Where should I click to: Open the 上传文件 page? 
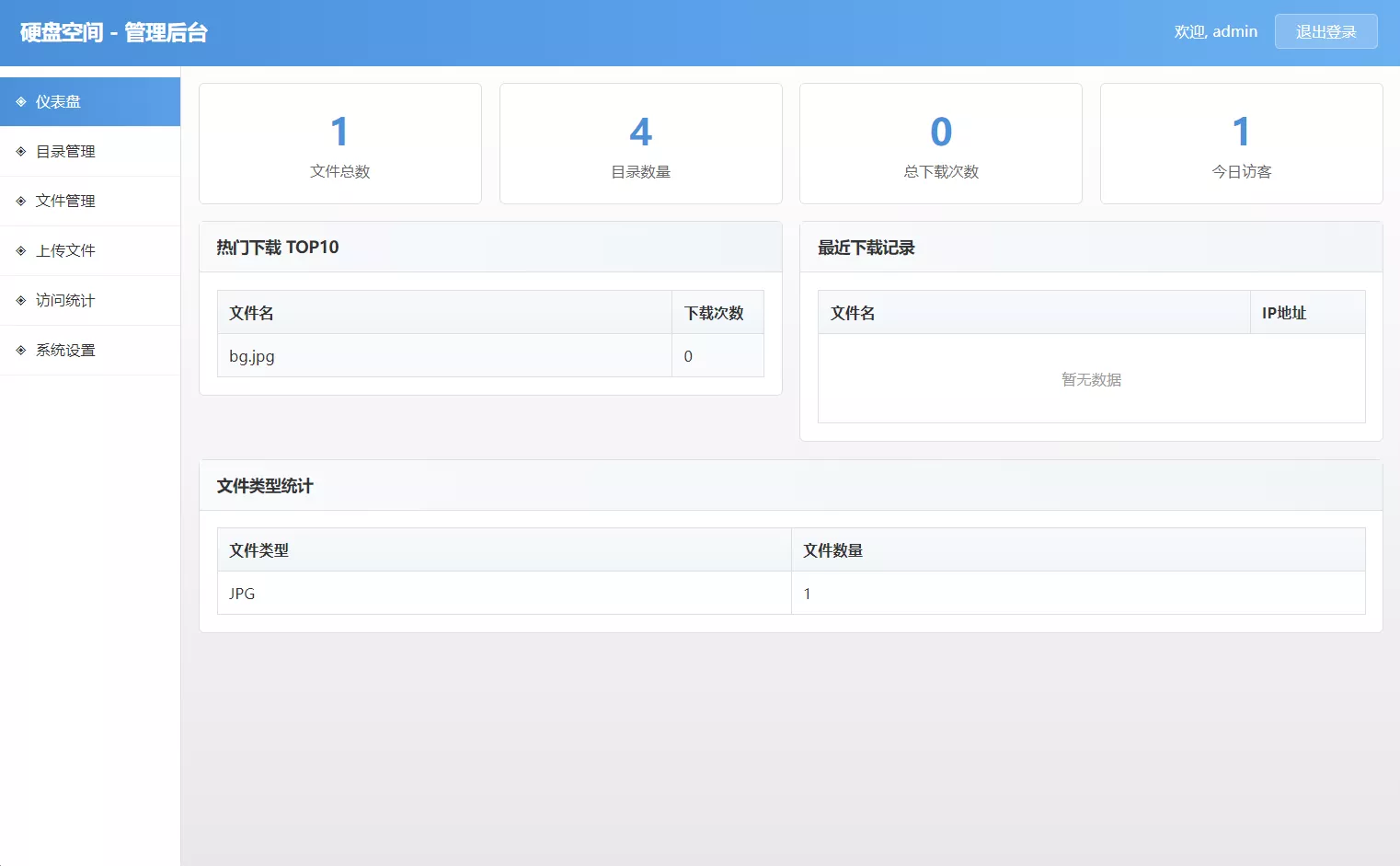point(64,250)
